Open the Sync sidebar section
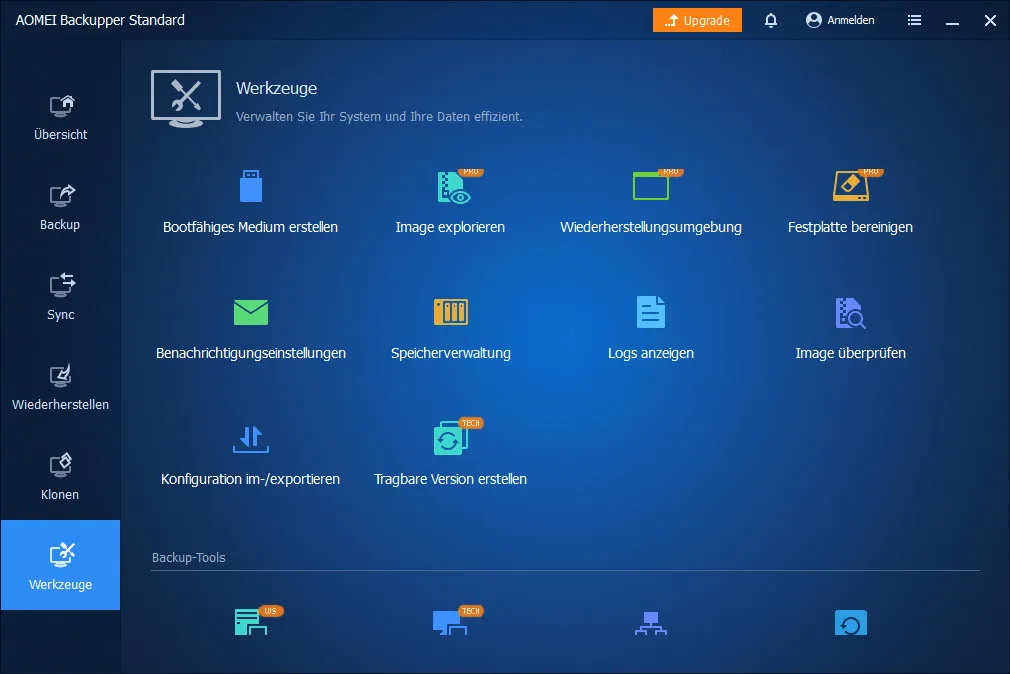This screenshot has width=1010, height=674. [x=60, y=296]
